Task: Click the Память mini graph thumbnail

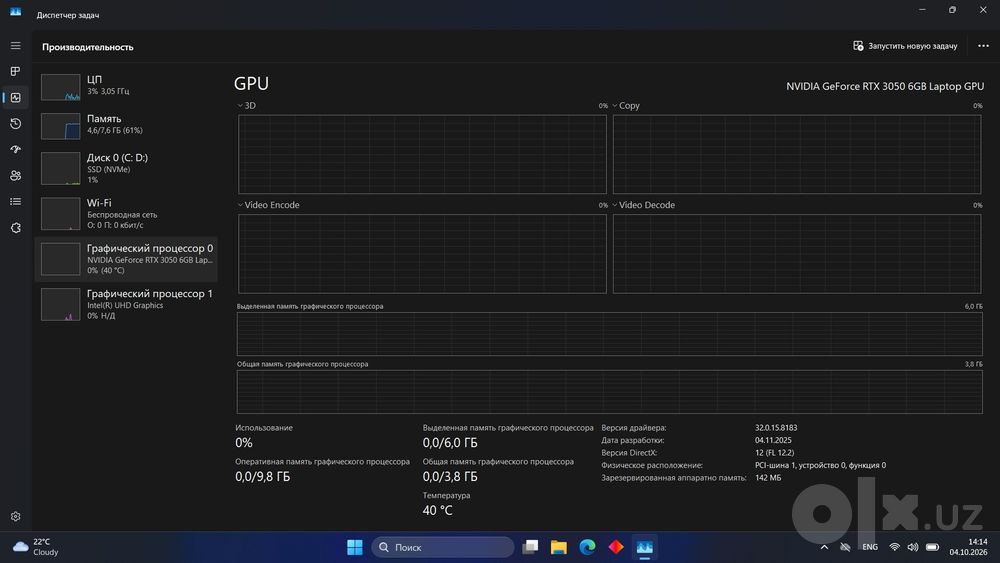Action: pos(61,126)
